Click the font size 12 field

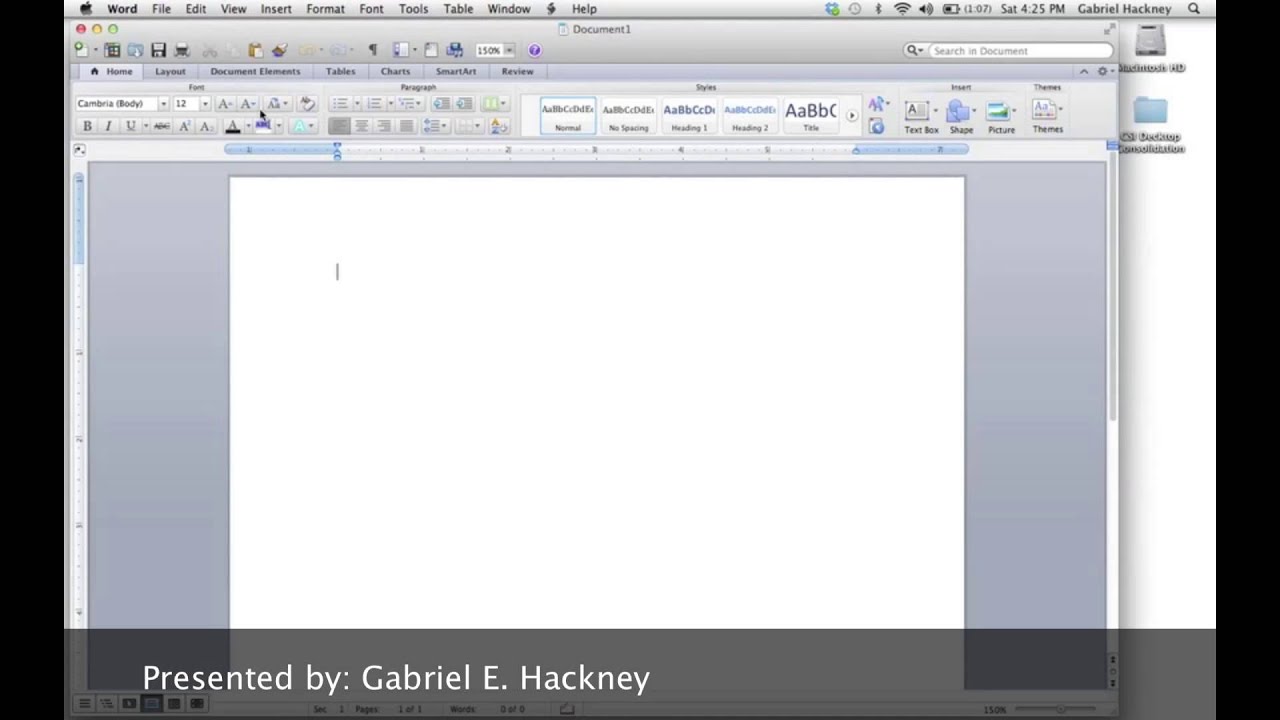coord(185,104)
